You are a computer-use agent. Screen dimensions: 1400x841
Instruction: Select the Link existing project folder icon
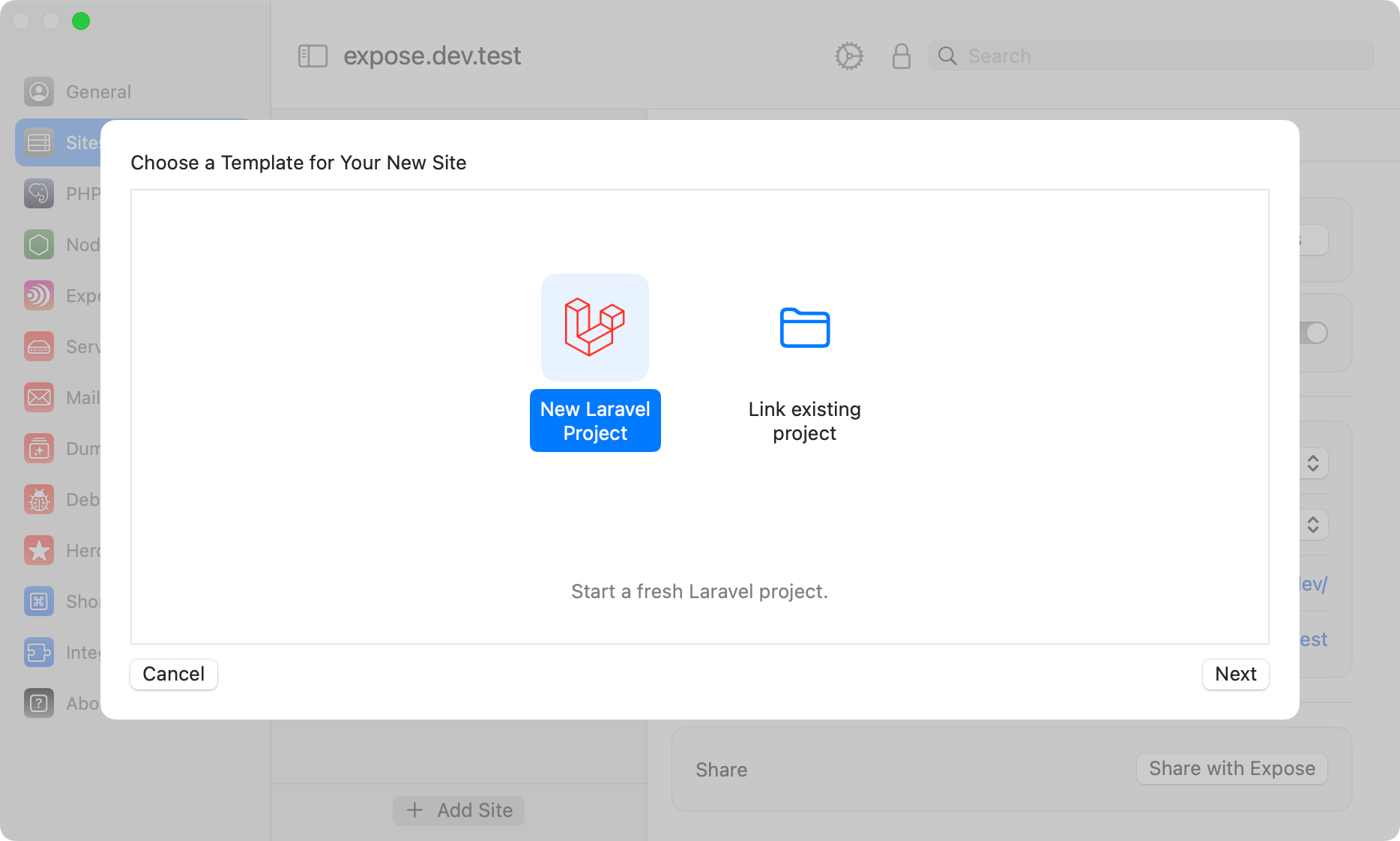[x=805, y=328]
